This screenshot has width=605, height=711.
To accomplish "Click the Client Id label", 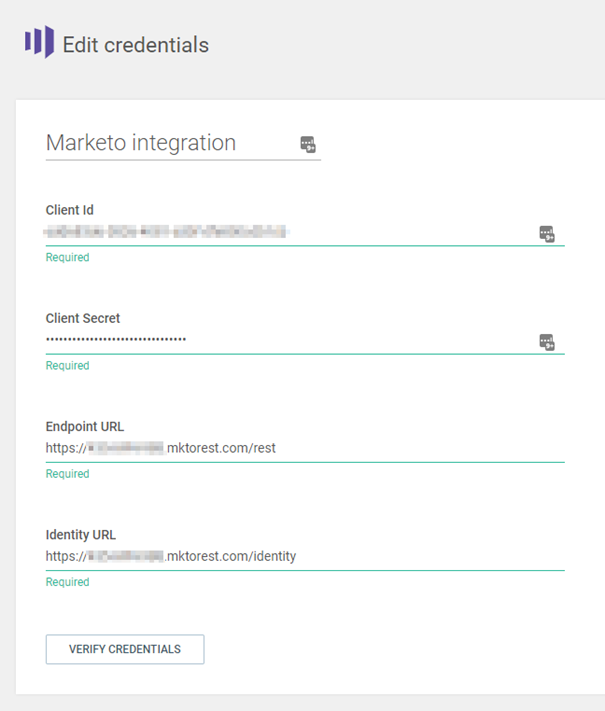I will pos(70,210).
